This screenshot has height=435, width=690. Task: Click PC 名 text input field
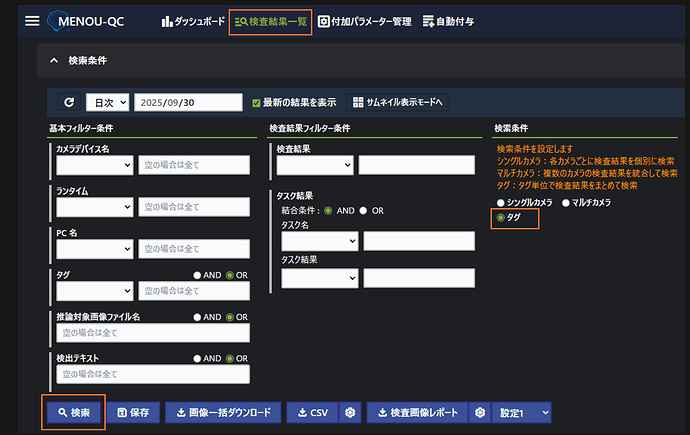[x=194, y=249]
